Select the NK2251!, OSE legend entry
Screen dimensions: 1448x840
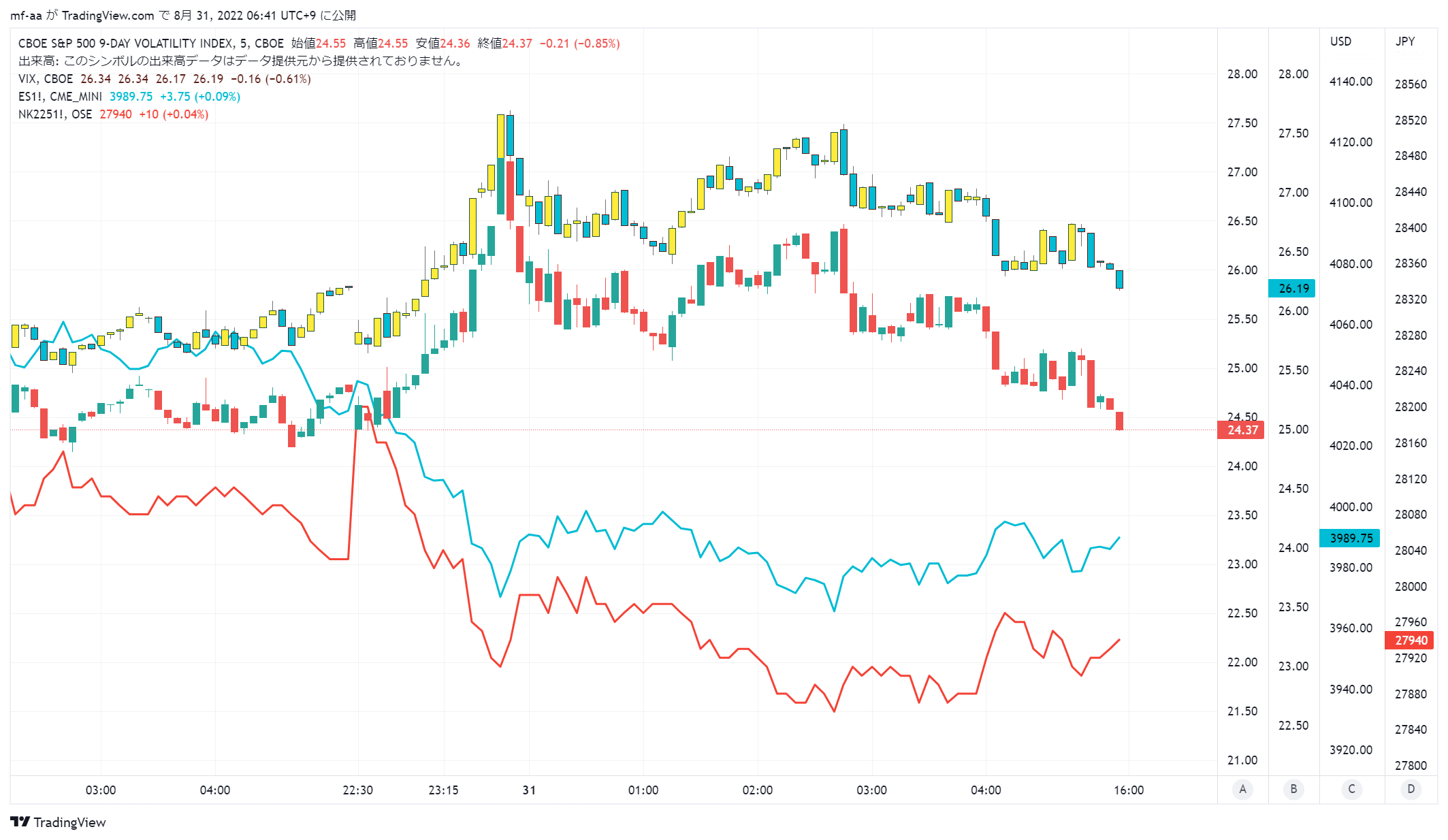[x=55, y=114]
